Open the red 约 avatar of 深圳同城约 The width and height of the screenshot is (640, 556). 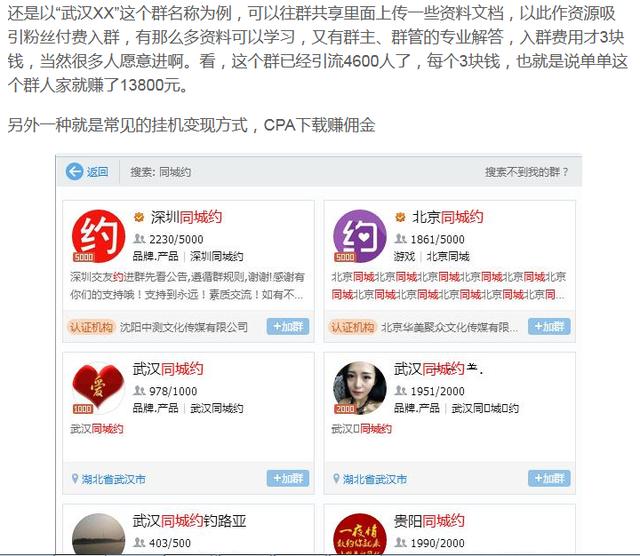click(x=98, y=236)
